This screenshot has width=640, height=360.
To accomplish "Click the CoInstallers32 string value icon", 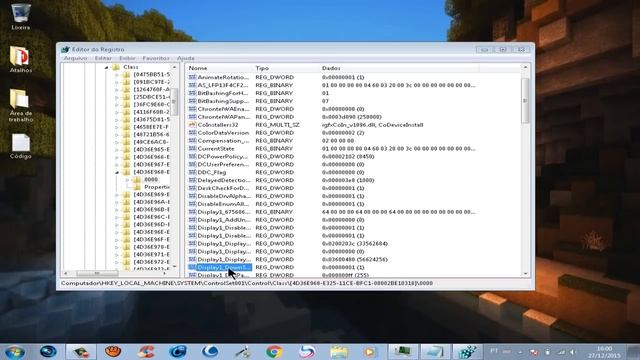I will point(192,124).
